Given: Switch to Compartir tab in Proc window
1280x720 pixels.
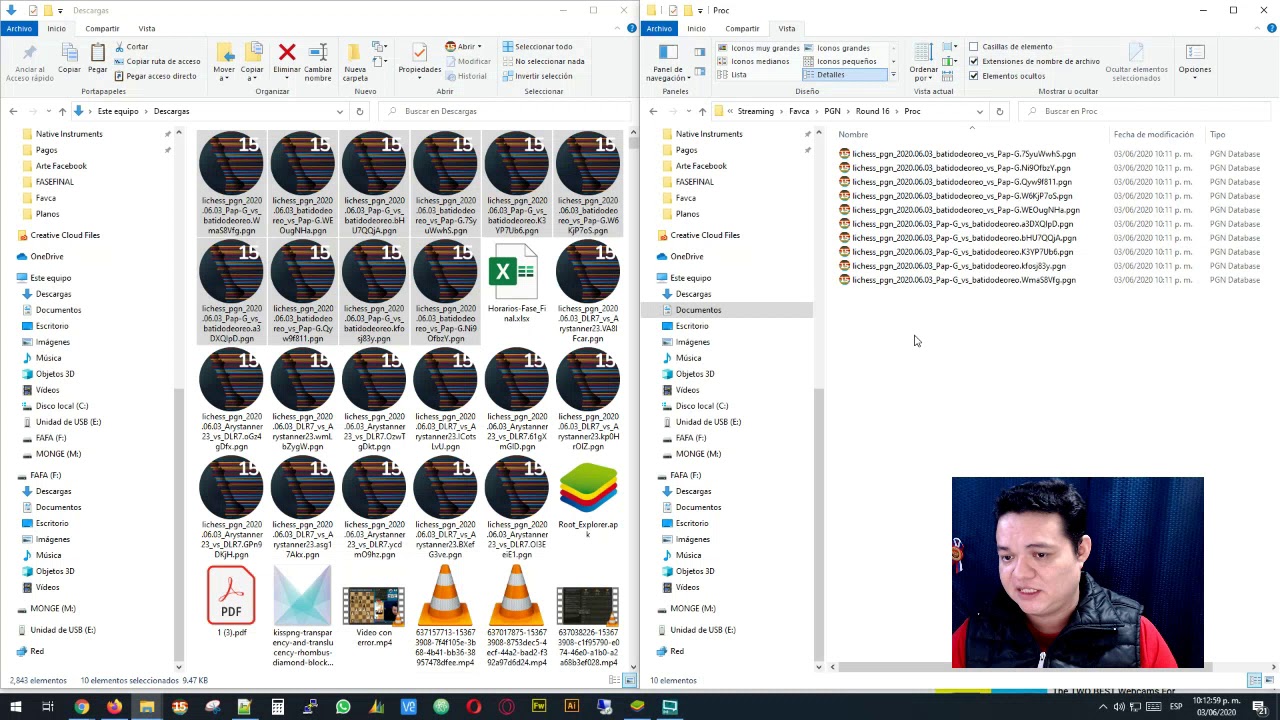Looking at the screenshot, I should pyautogui.click(x=742, y=28).
